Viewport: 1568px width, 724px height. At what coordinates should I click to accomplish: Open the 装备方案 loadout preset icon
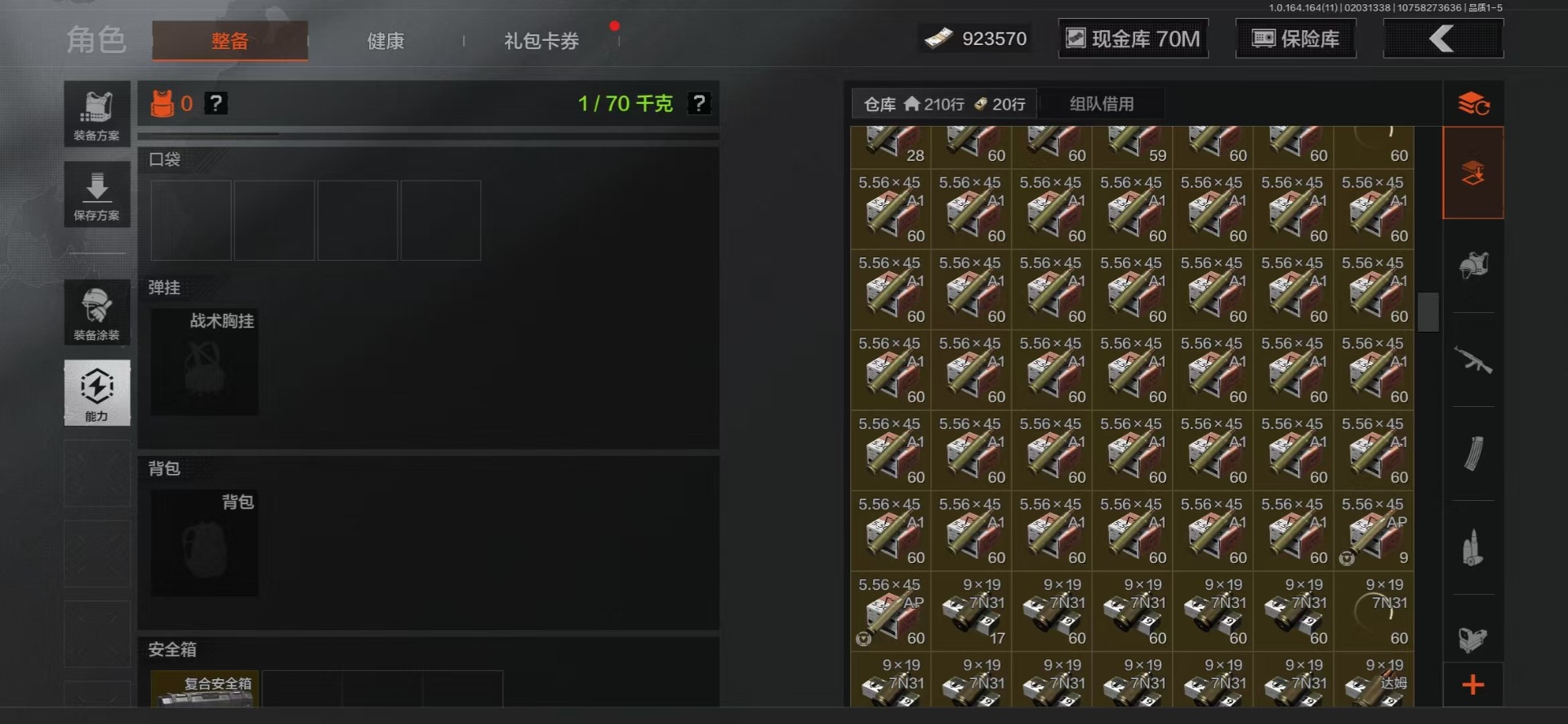pos(97,114)
